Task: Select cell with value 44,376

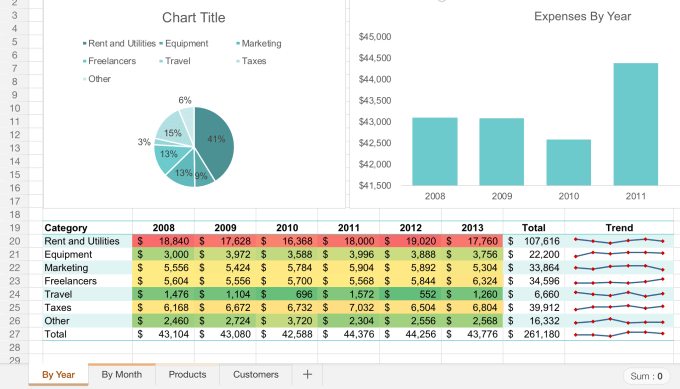Action: click(x=349, y=334)
